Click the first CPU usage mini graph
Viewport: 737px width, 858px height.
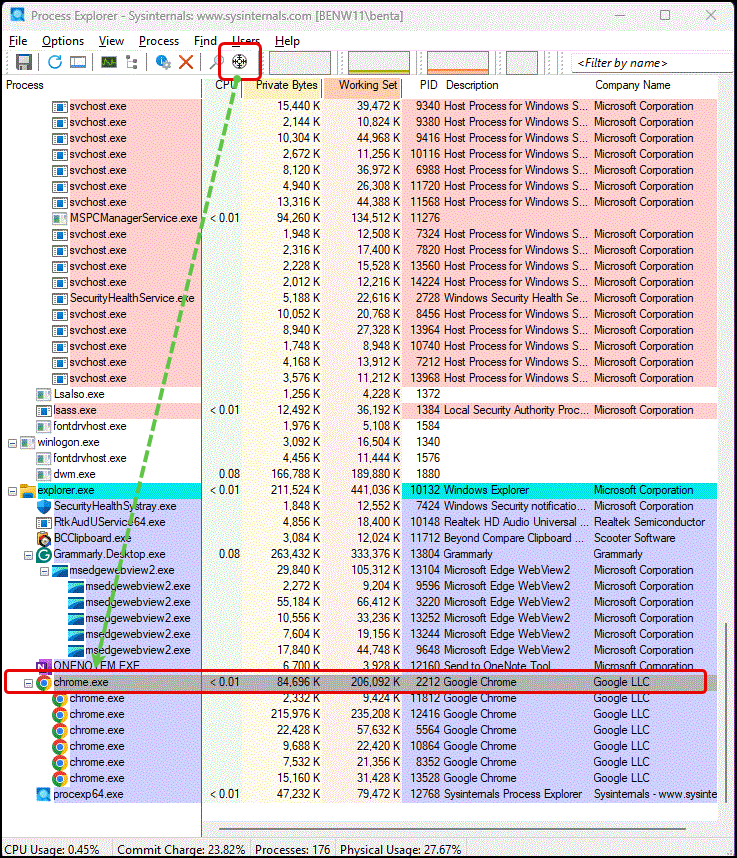(300, 63)
